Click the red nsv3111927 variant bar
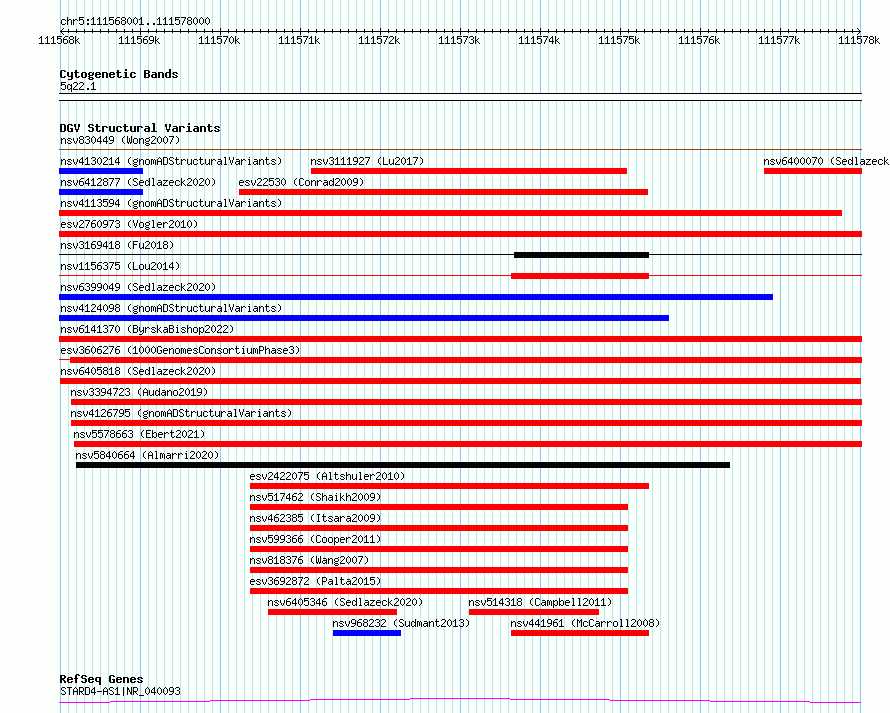890x713 pixels. pos(469,171)
